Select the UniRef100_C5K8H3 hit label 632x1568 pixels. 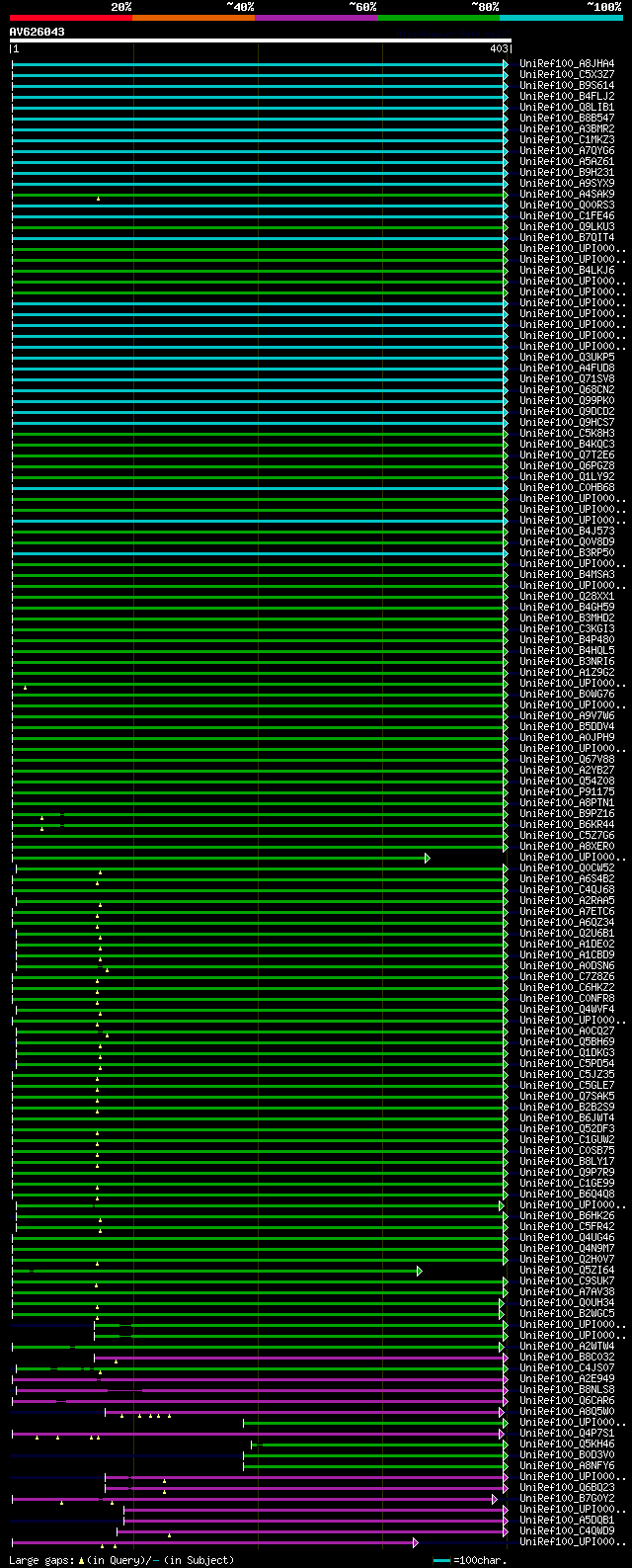567,434
